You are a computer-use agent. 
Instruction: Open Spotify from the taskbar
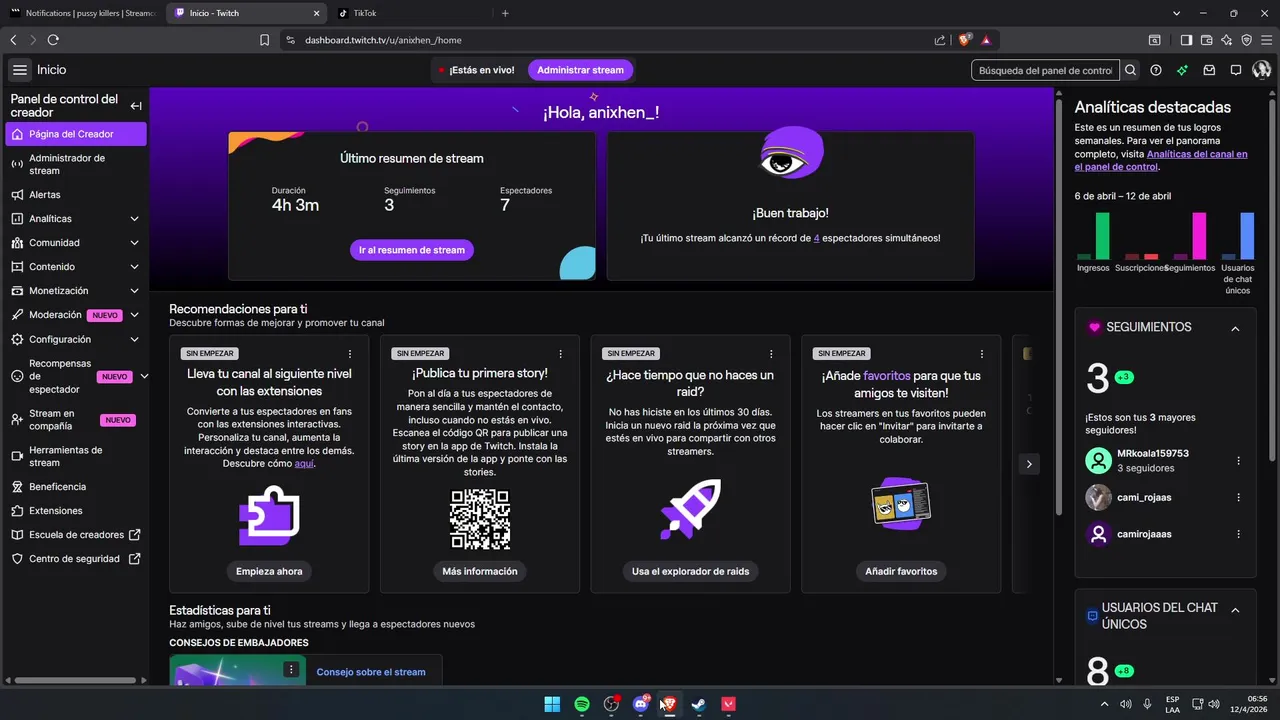[x=582, y=704]
